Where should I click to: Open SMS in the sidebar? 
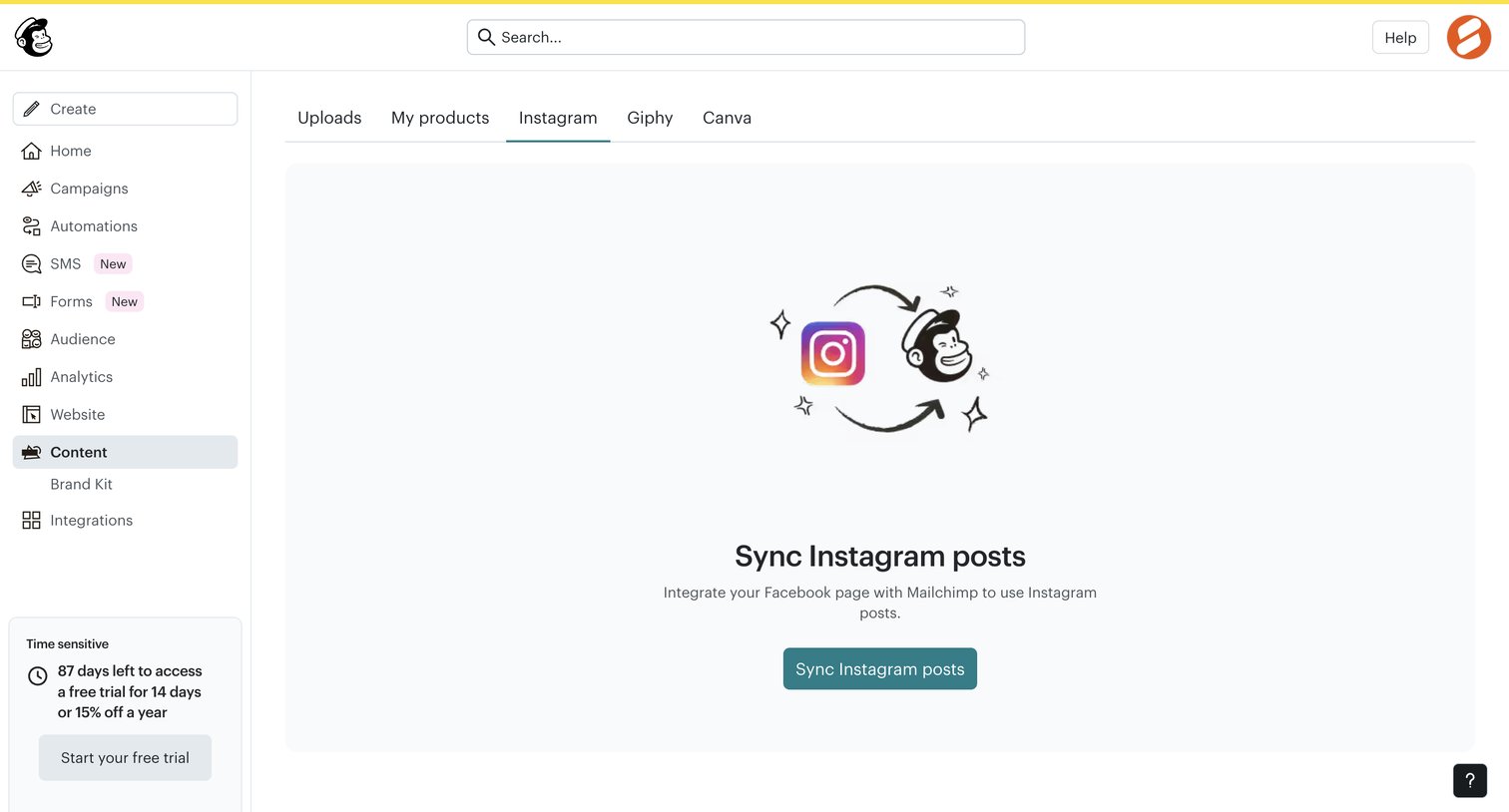125,264
